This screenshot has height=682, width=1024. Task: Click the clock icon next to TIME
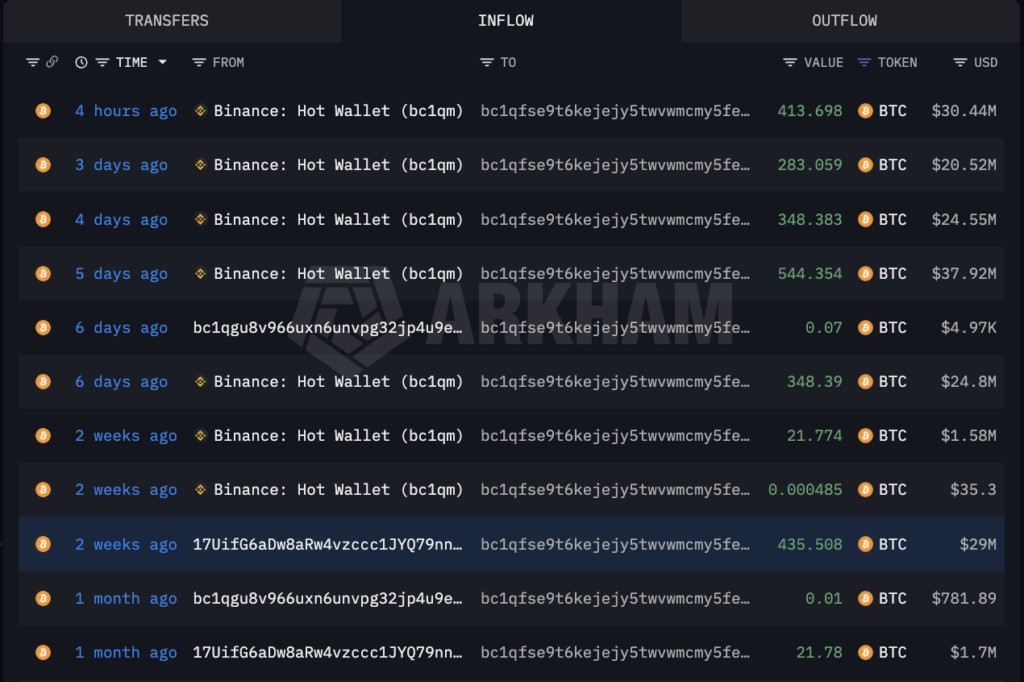tap(81, 62)
